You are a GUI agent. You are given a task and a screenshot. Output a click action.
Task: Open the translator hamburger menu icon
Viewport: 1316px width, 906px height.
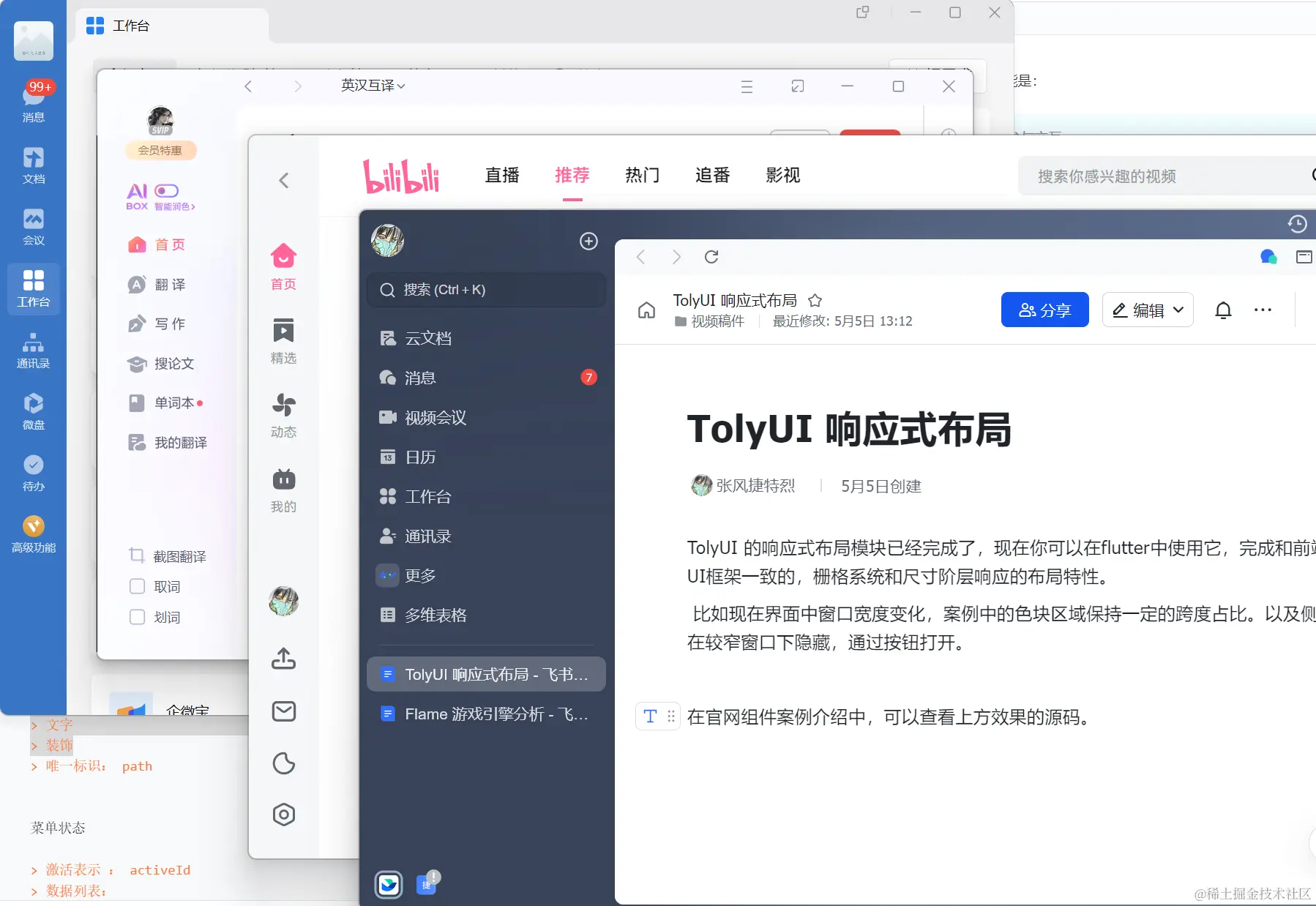[x=747, y=86]
